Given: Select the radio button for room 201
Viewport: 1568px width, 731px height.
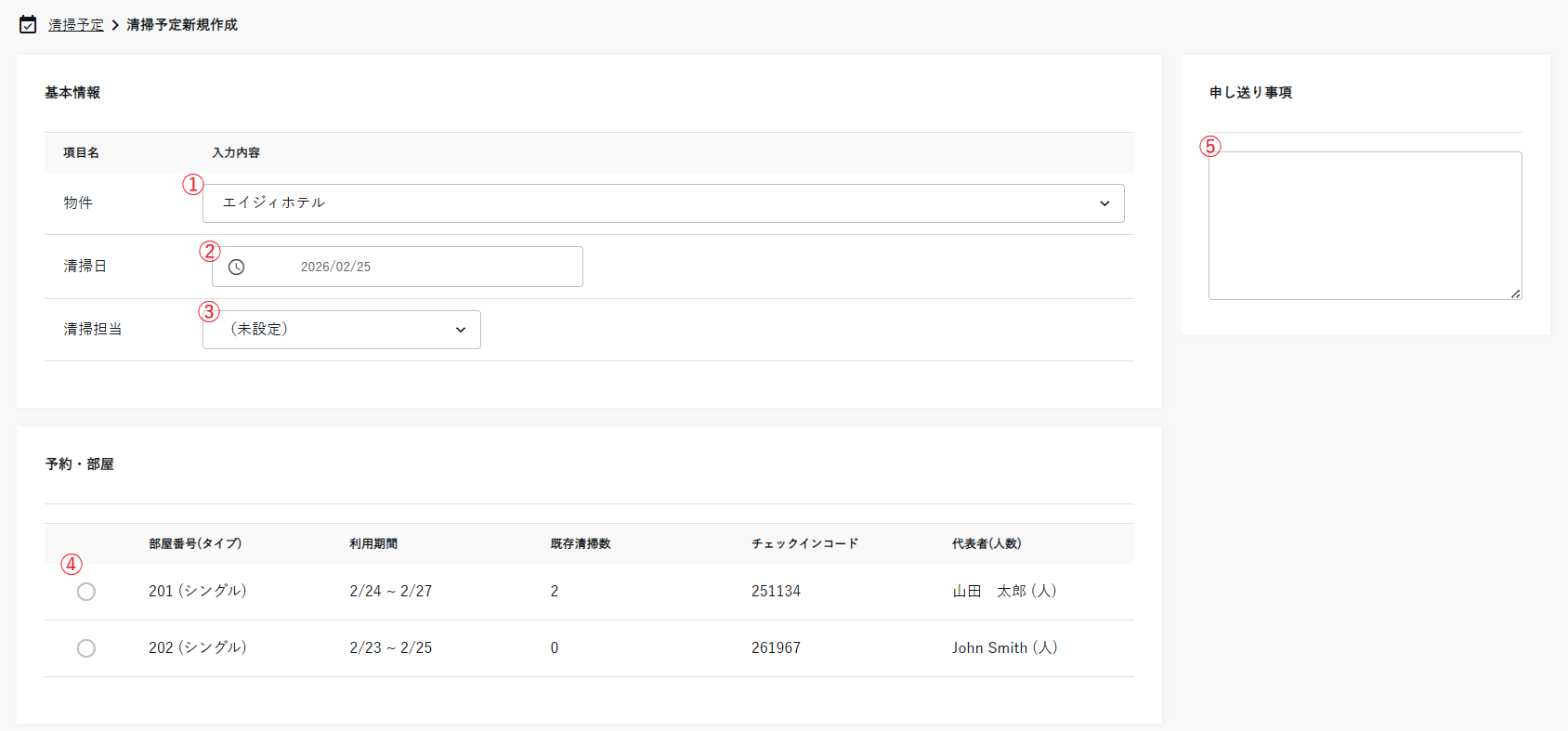Looking at the screenshot, I should coord(86,592).
